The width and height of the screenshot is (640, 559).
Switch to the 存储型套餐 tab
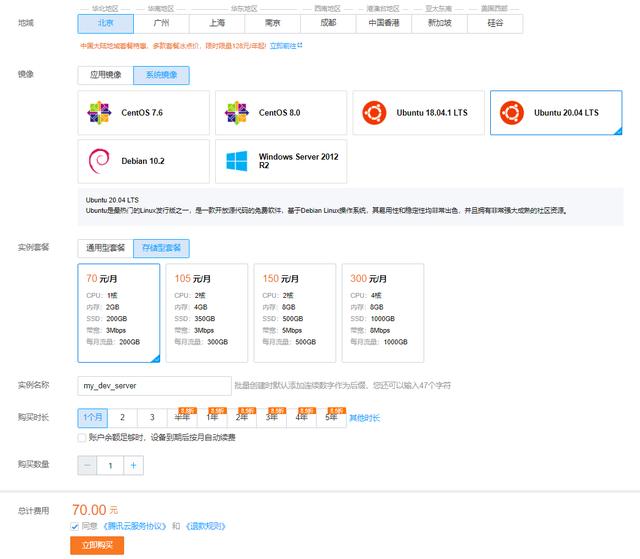[161, 248]
